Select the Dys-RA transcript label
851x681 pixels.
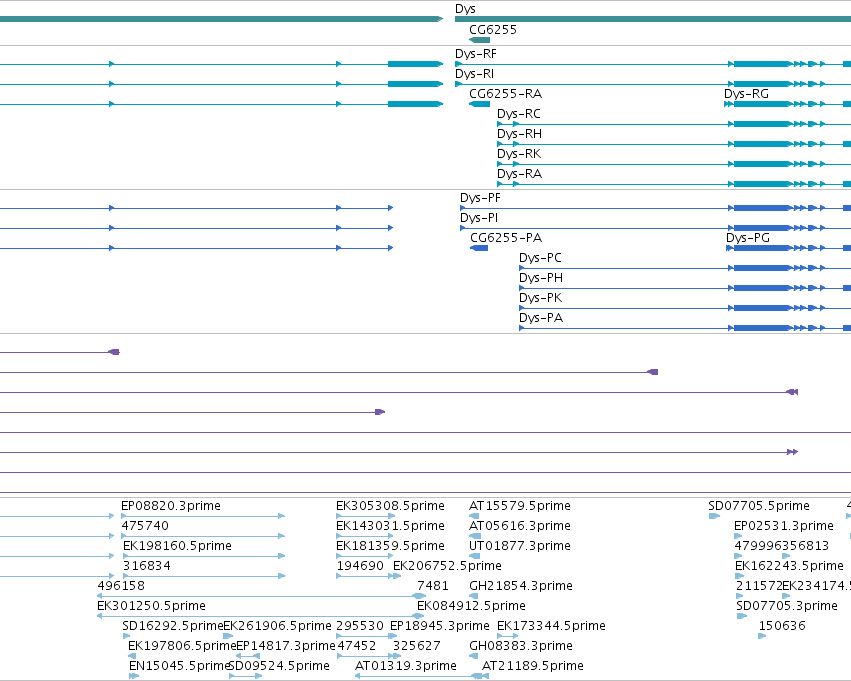[519, 174]
